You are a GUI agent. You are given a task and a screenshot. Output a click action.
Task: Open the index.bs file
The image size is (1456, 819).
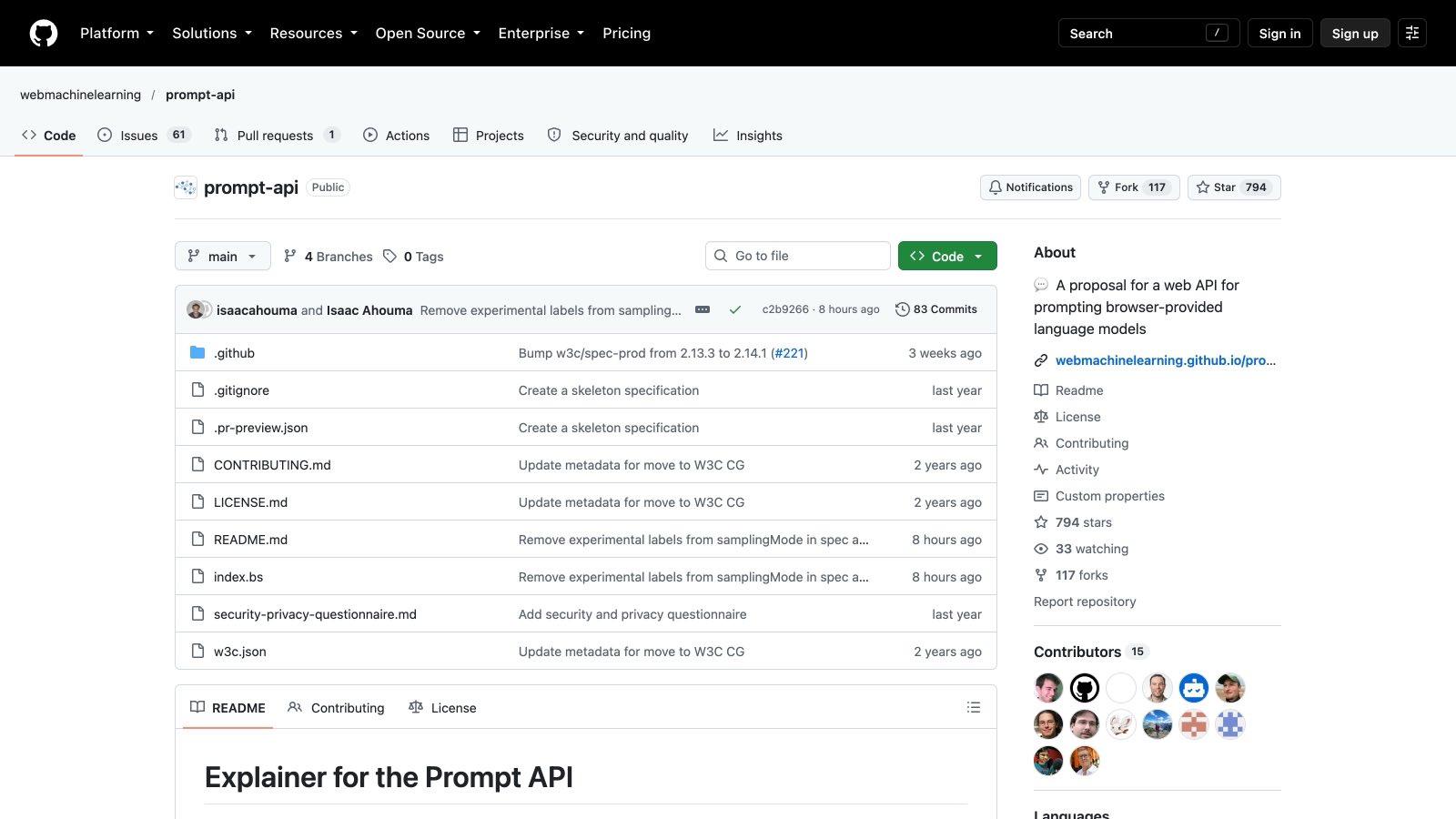point(238,577)
